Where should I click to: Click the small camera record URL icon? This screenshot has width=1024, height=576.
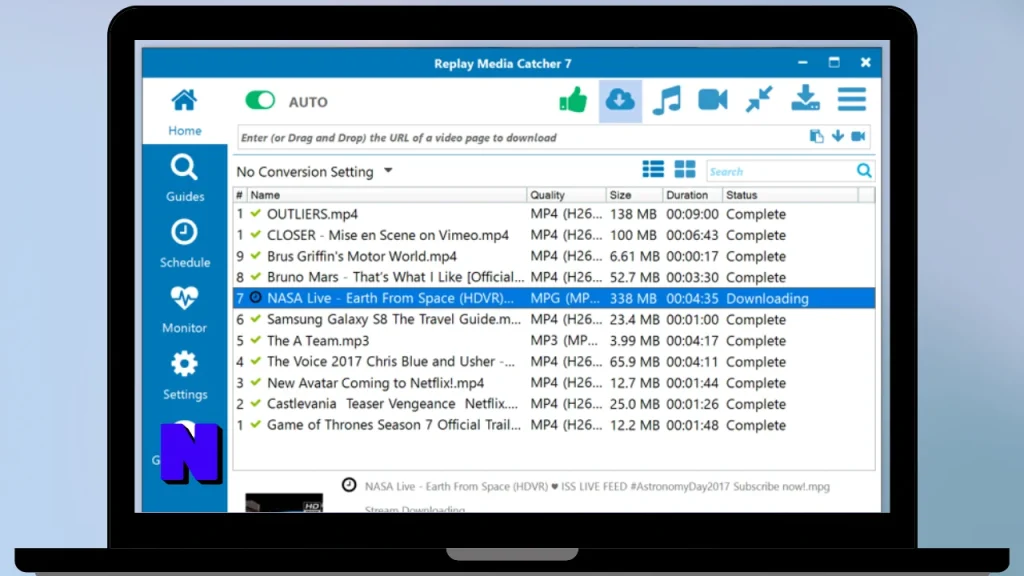(858, 136)
